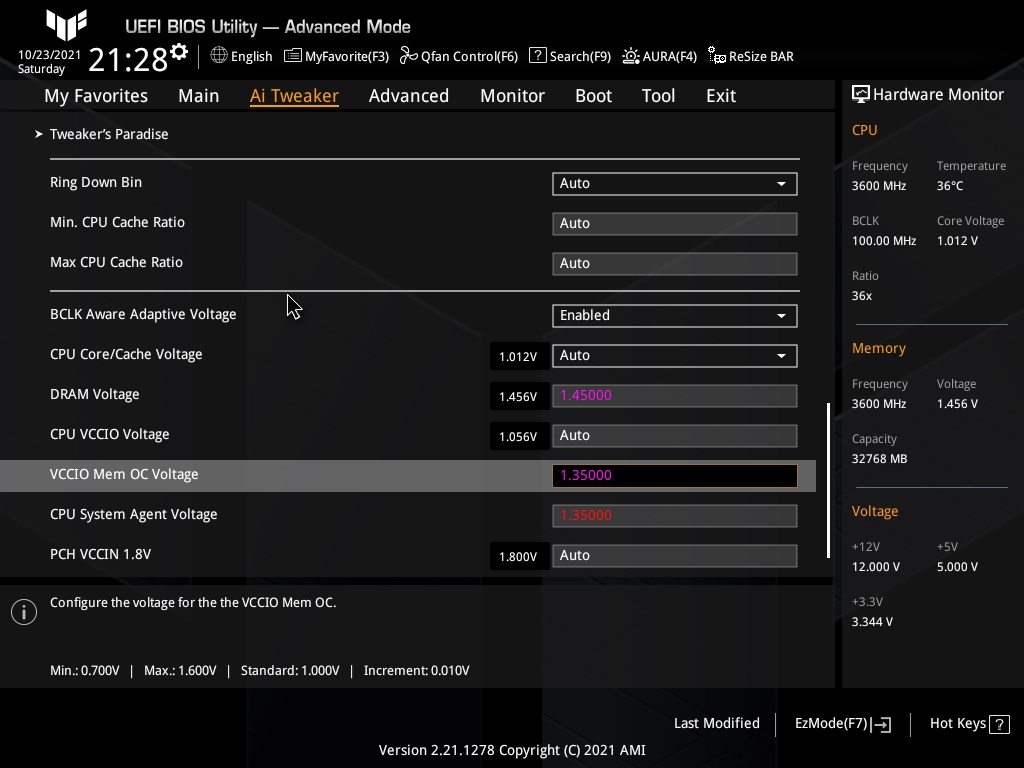
Task: Toggle the ReSize BAR icon
Action: click(716, 56)
